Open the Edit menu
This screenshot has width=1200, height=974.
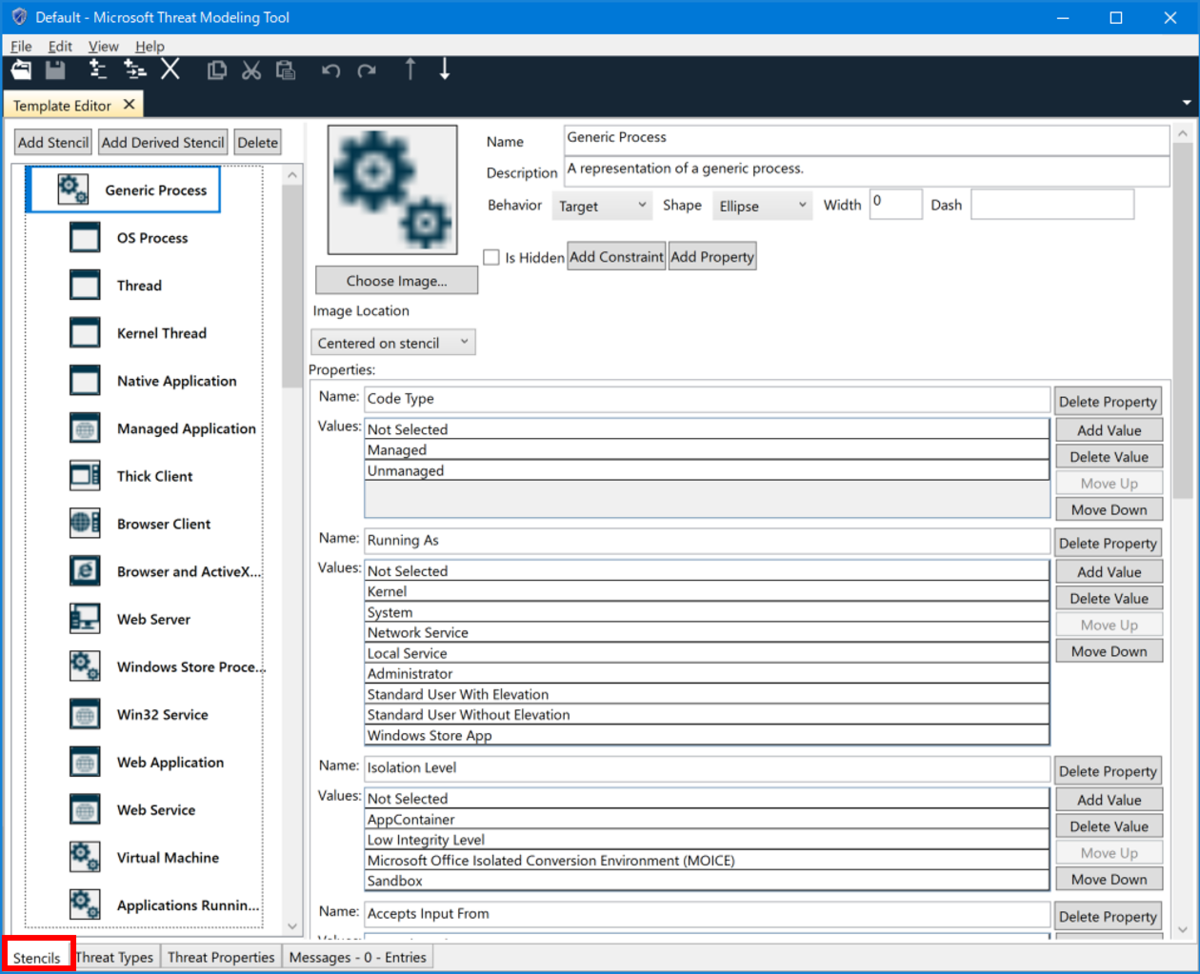click(60, 46)
